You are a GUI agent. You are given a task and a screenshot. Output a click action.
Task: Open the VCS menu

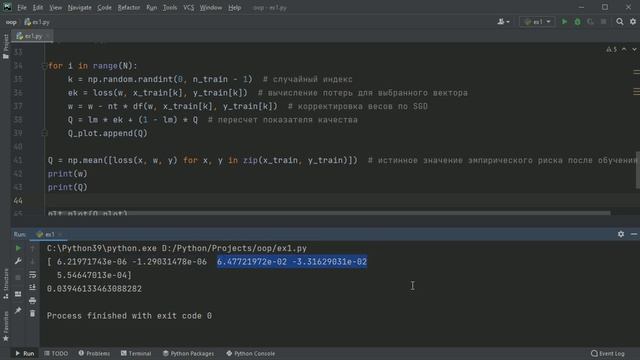(x=189, y=7)
